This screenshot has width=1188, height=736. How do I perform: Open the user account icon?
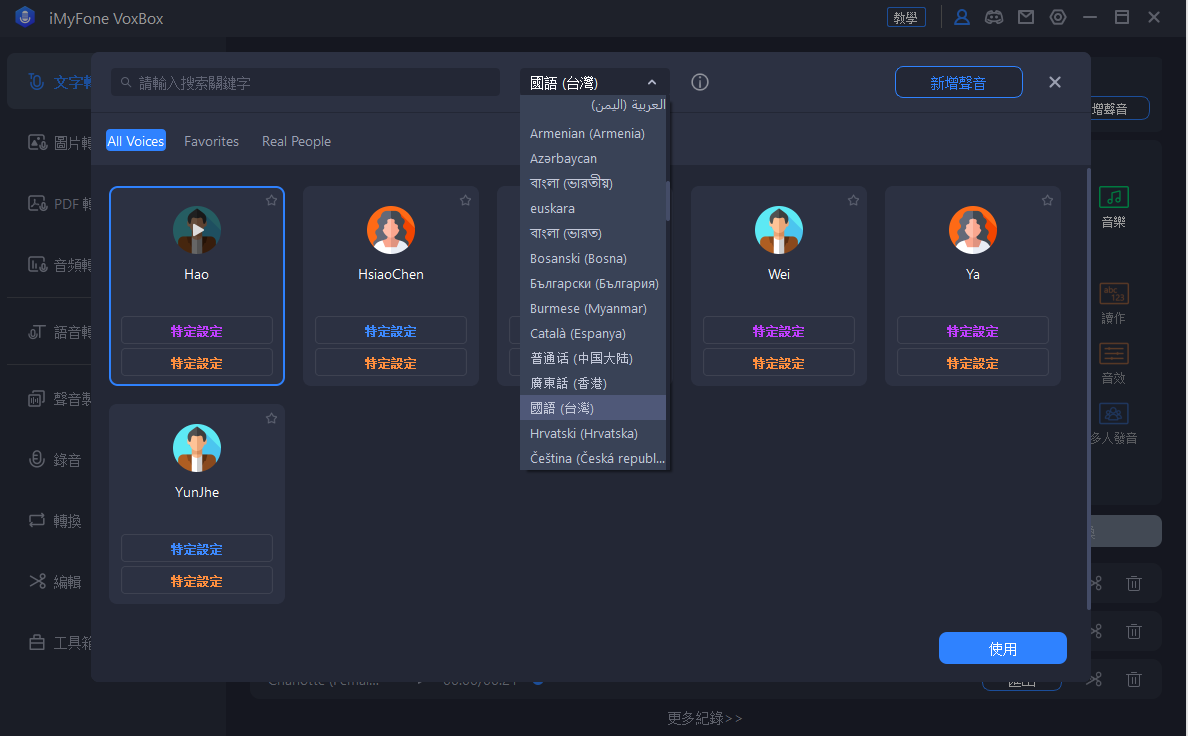(961, 17)
